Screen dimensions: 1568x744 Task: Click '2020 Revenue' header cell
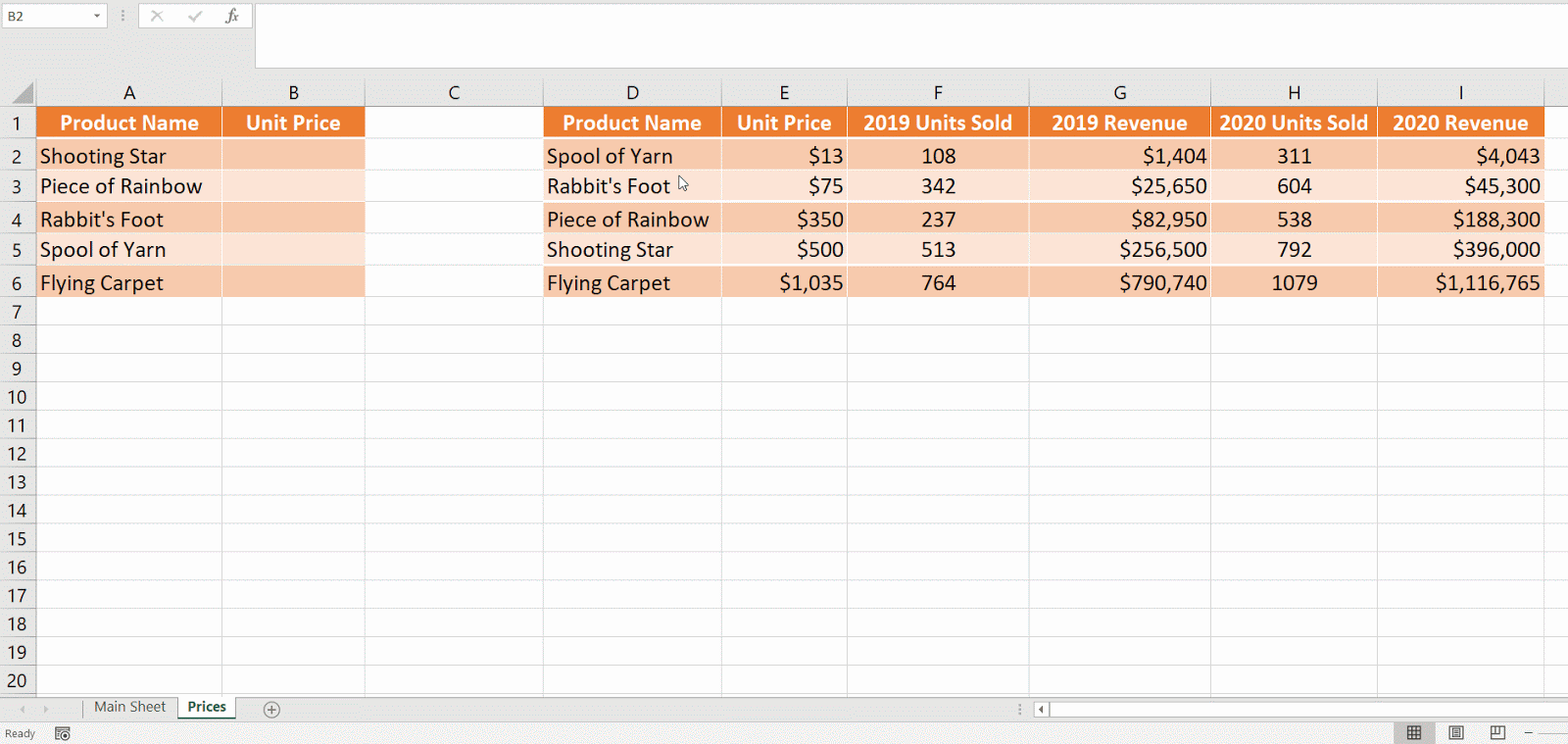pyautogui.click(x=1460, y=123)
